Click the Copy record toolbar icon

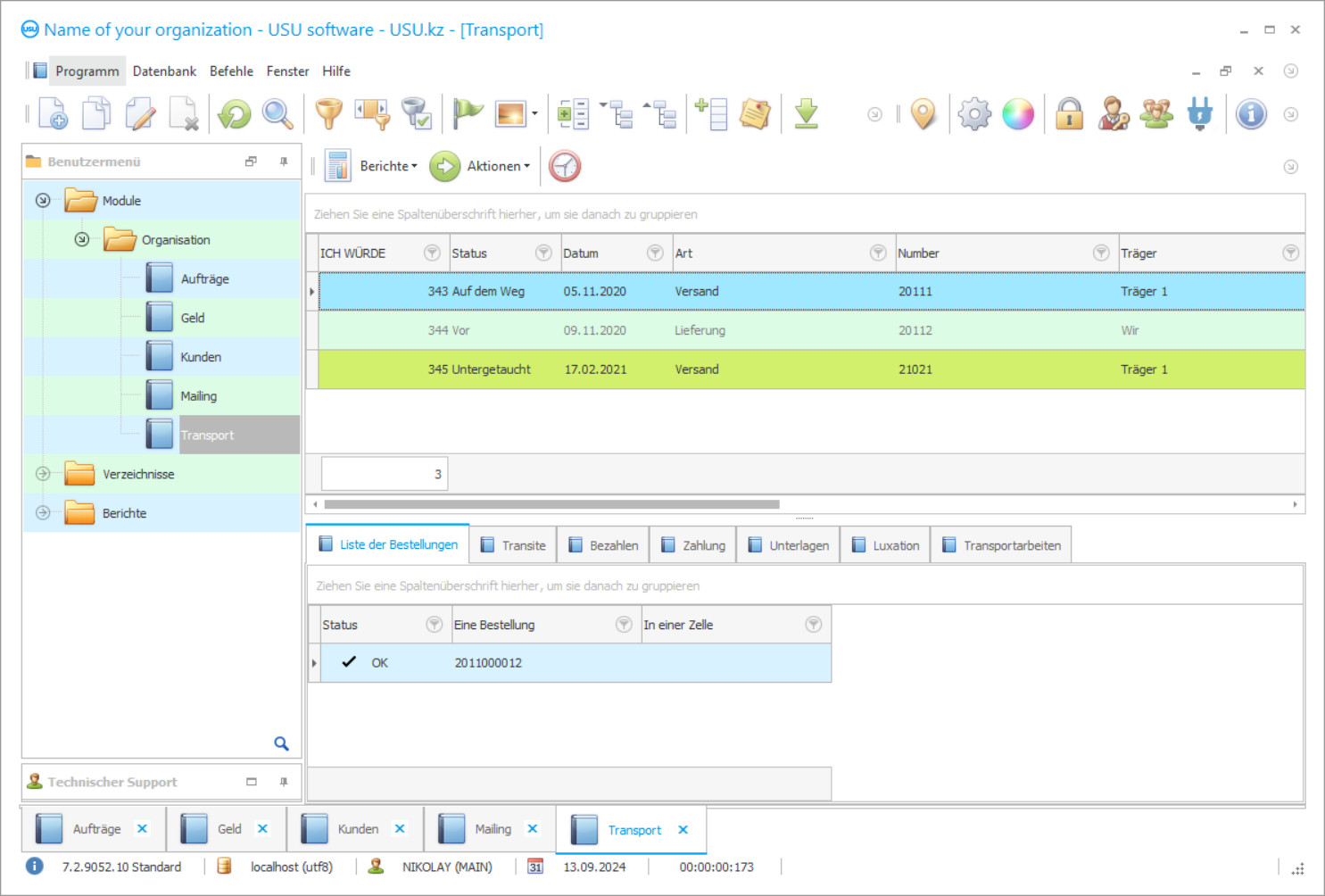96,114
